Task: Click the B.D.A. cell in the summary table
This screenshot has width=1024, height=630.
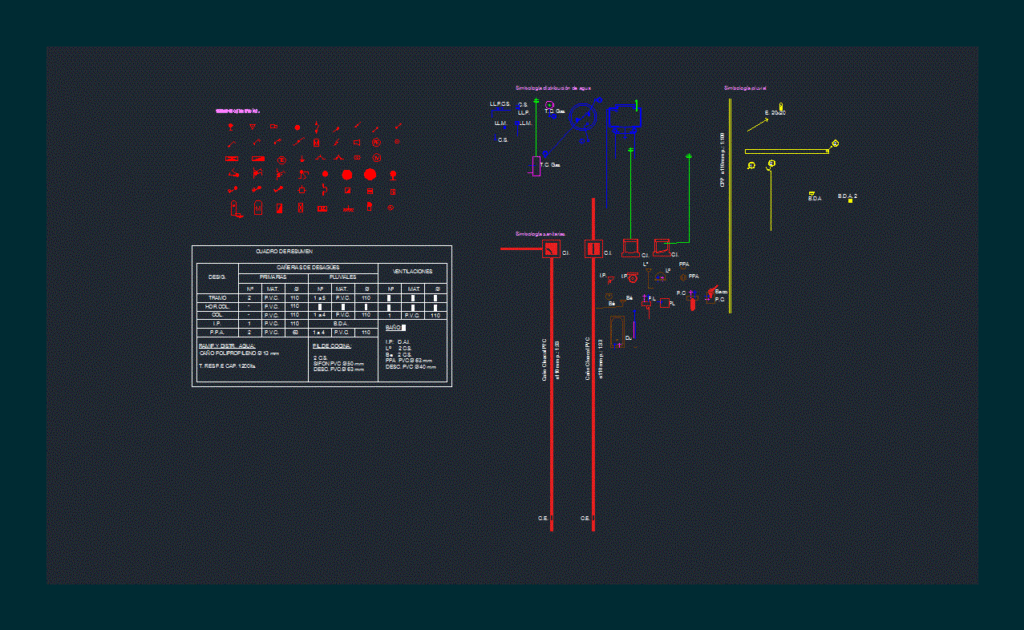Action: pos(341,324)
